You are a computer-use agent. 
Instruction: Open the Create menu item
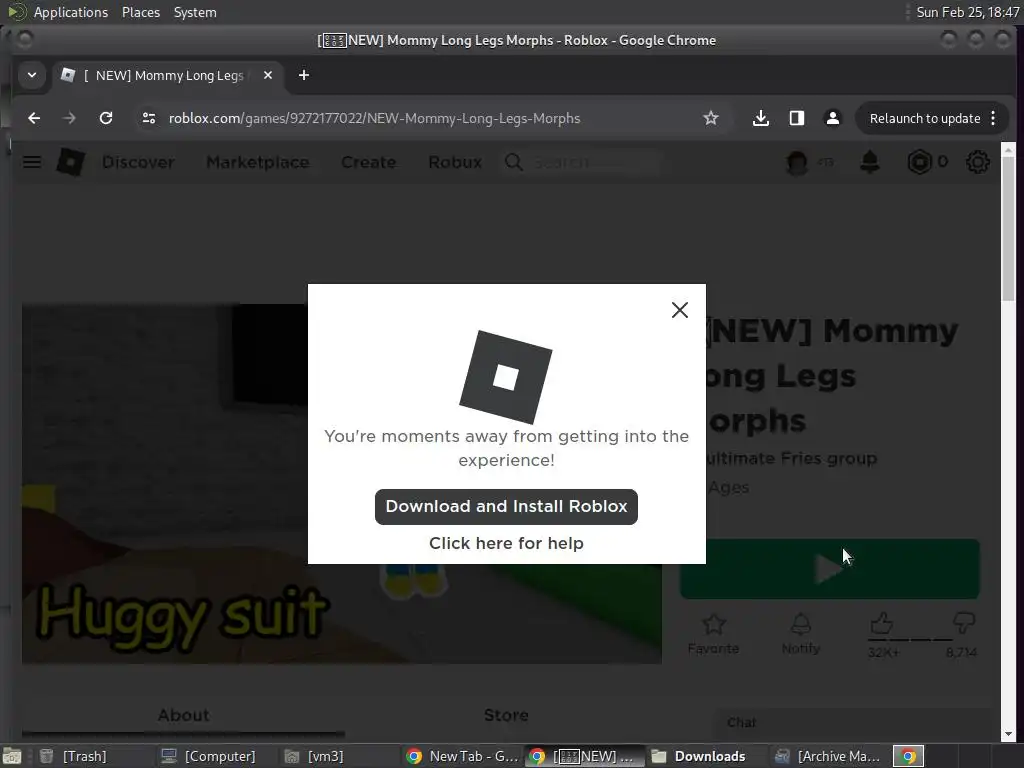368,162
